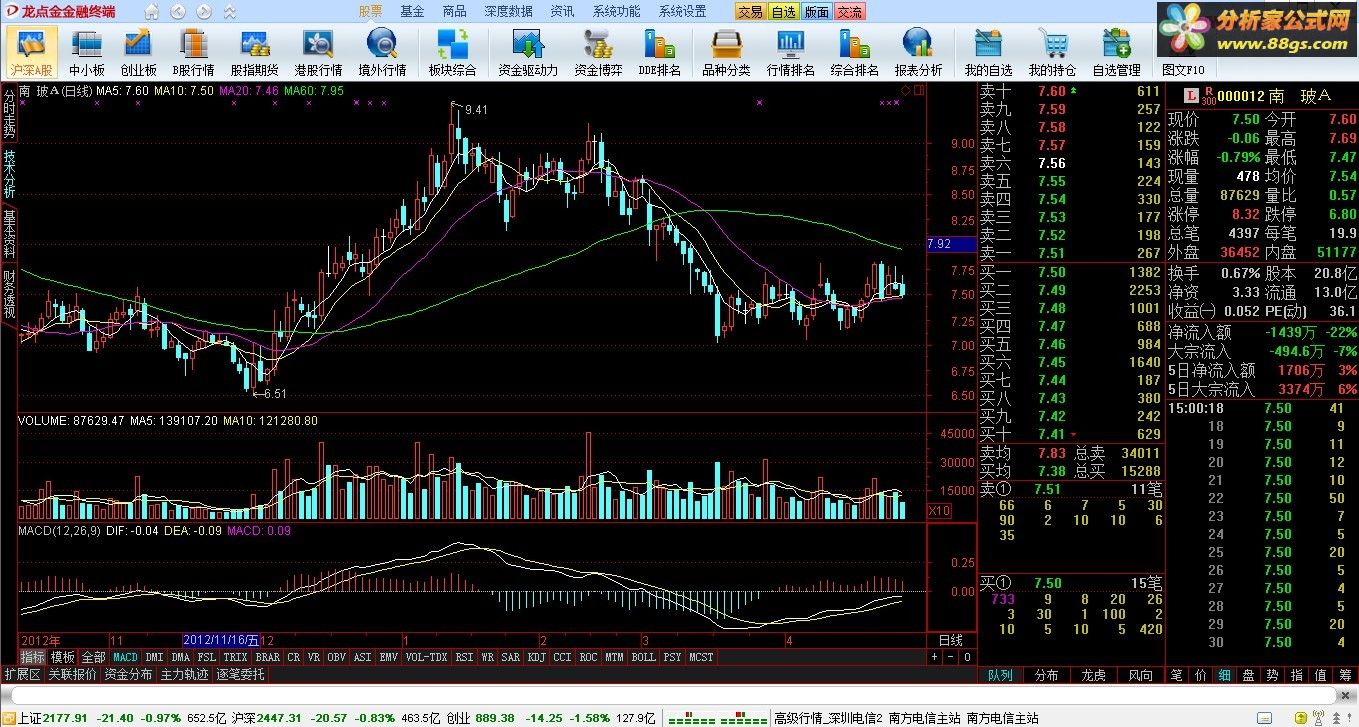The width and height of the screenshot is (1359, 727).
Task: Select the VOL-TDX indicator
Action: [427, 657]
